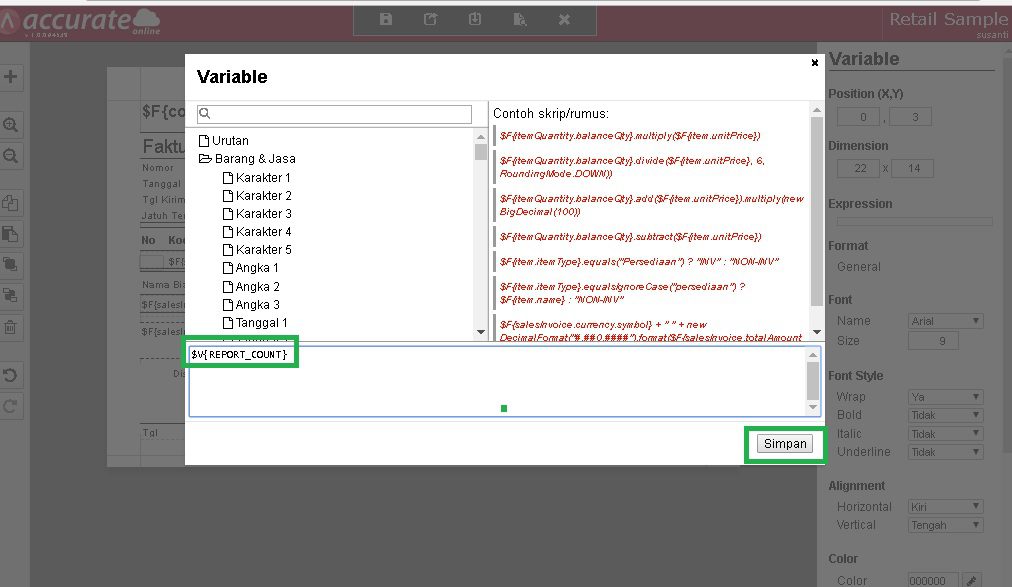
Task: Select Tanggal 1 in the variable list
Action: coord(261,323)
